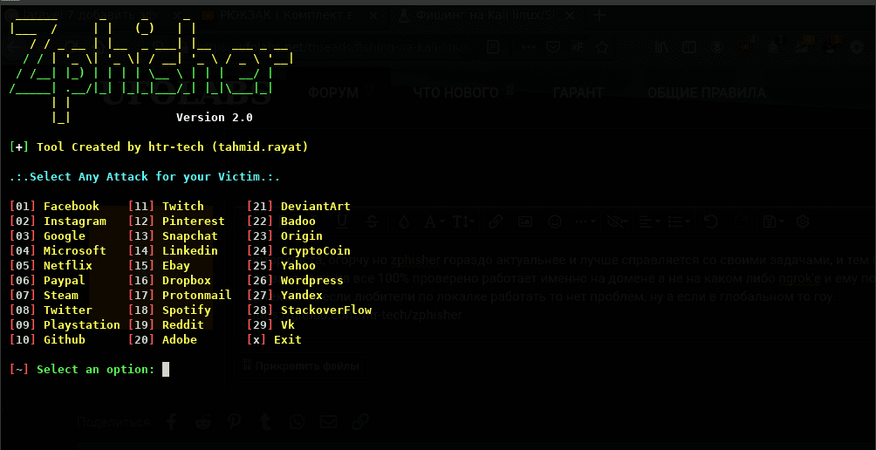Share thread on Reddit
The width and height of the screenshot is (876, 450).
[203, 421]
